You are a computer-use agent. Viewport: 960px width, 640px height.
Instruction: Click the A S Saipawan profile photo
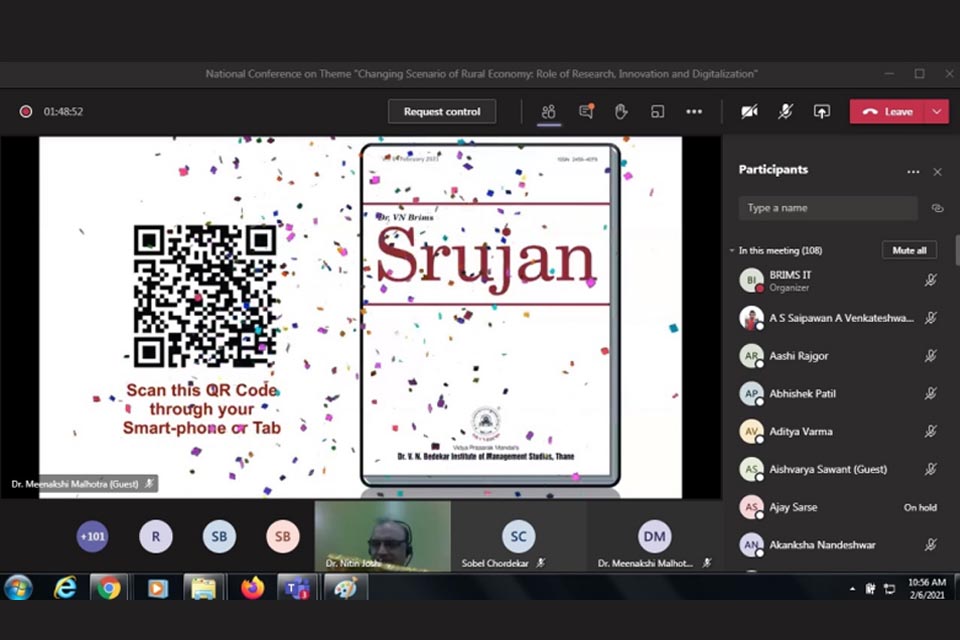coord(751,318)
